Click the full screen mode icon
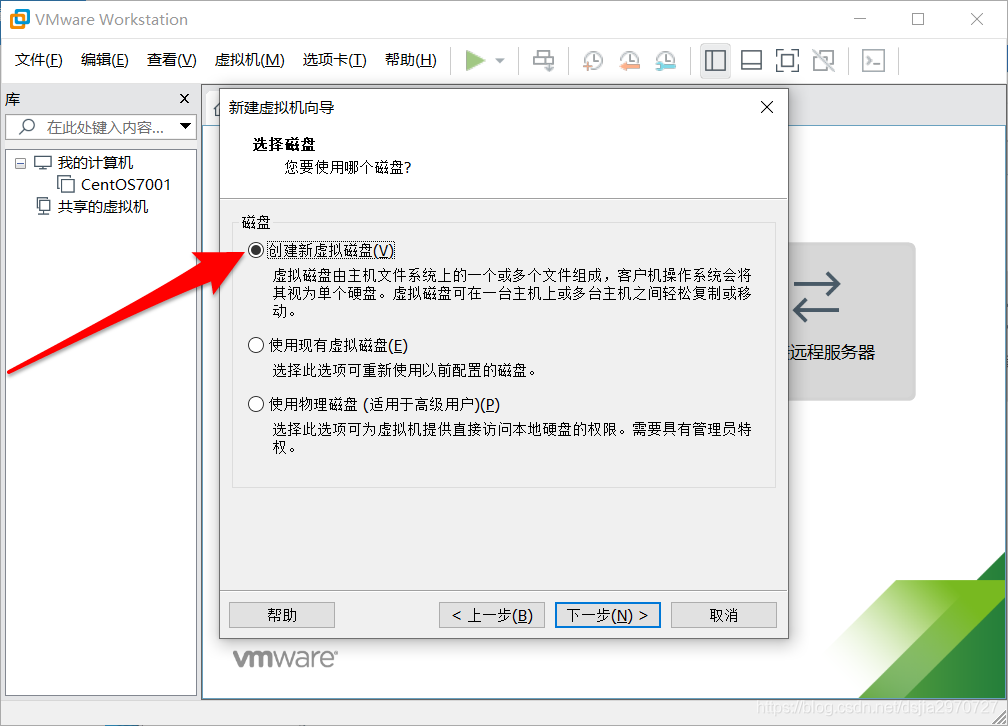The height and width of the screenshot is (726, 1008). tap(788, 60)
